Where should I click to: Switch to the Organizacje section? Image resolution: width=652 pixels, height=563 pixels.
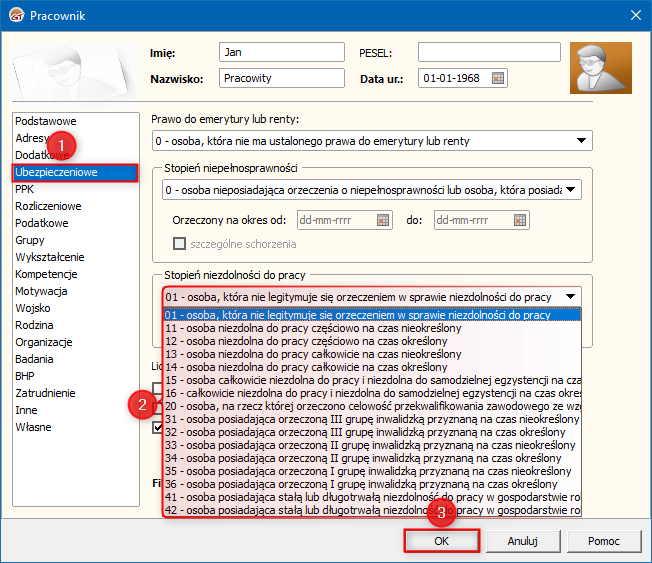[75, 342]
